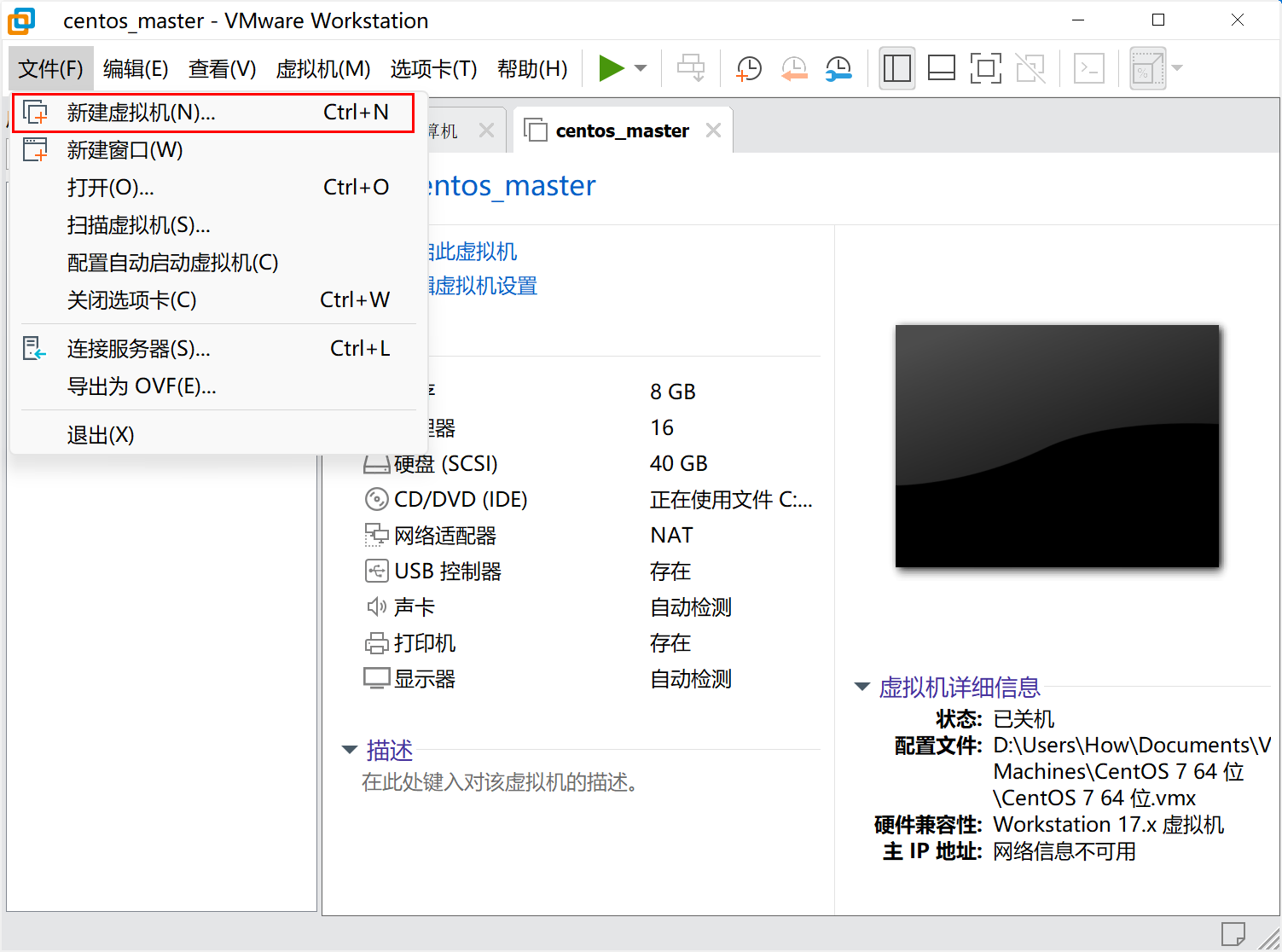Choose 新建虚拟机(N)... from the File menu

pyautogui.click(x=213, y=113)
